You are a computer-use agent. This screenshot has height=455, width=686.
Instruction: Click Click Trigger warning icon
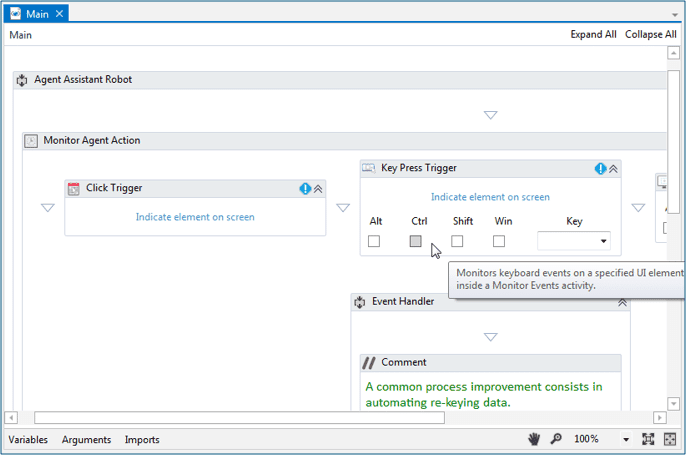tap(305, 189)
